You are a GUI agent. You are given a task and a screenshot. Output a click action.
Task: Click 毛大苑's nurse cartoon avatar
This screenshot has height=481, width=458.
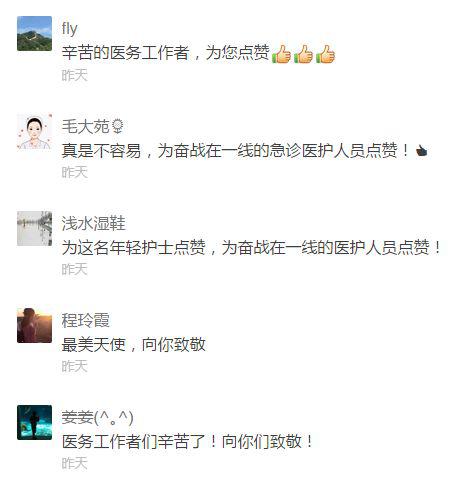(x=34, y=131)
